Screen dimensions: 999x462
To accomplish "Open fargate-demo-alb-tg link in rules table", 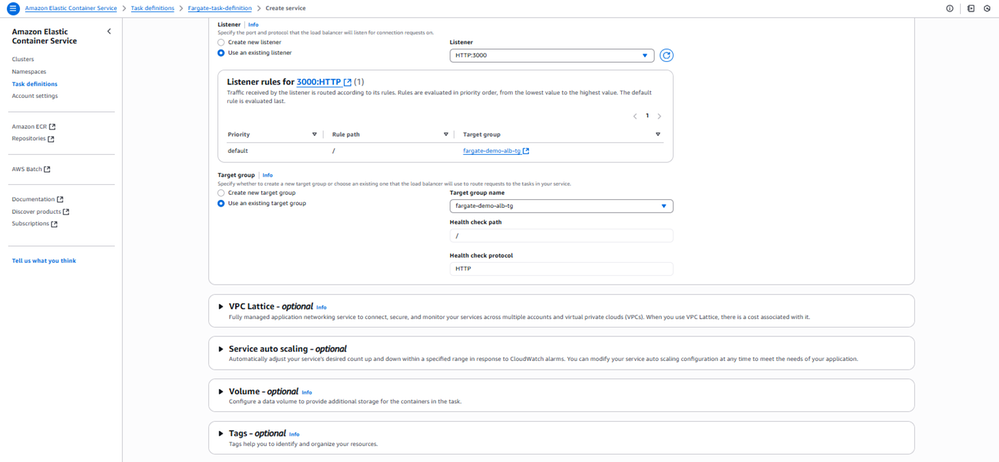I will [492, 151].
